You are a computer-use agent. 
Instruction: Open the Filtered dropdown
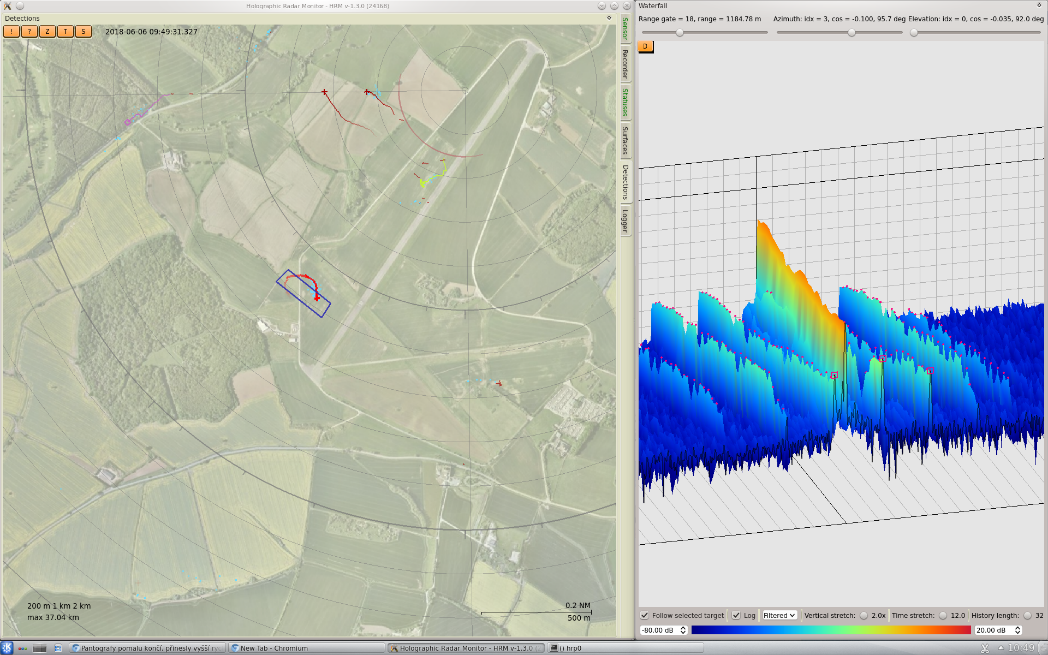[779, 615]
